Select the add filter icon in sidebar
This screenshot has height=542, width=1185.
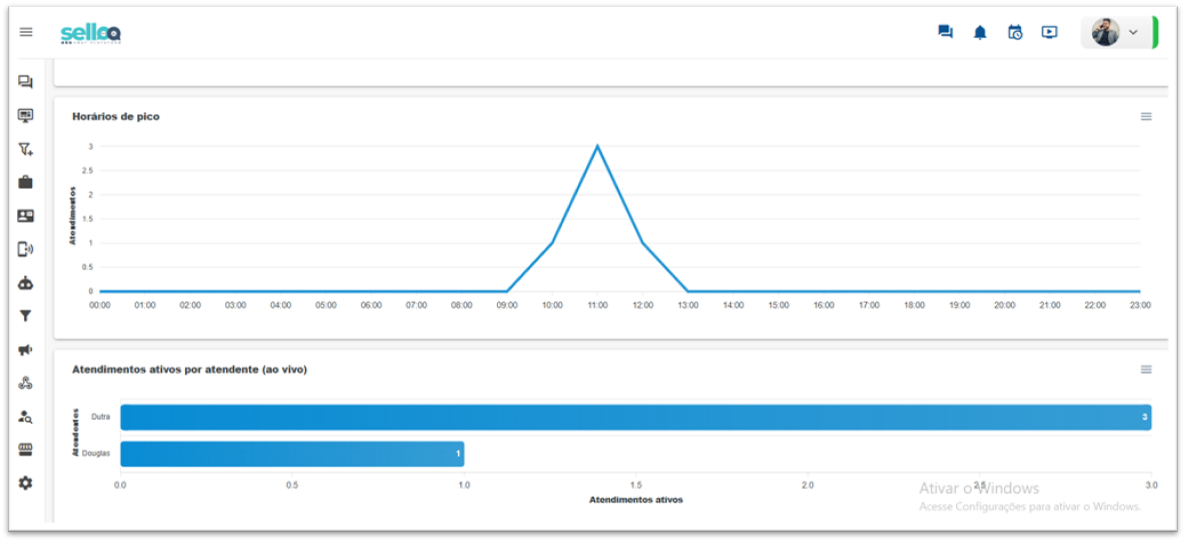26,149
